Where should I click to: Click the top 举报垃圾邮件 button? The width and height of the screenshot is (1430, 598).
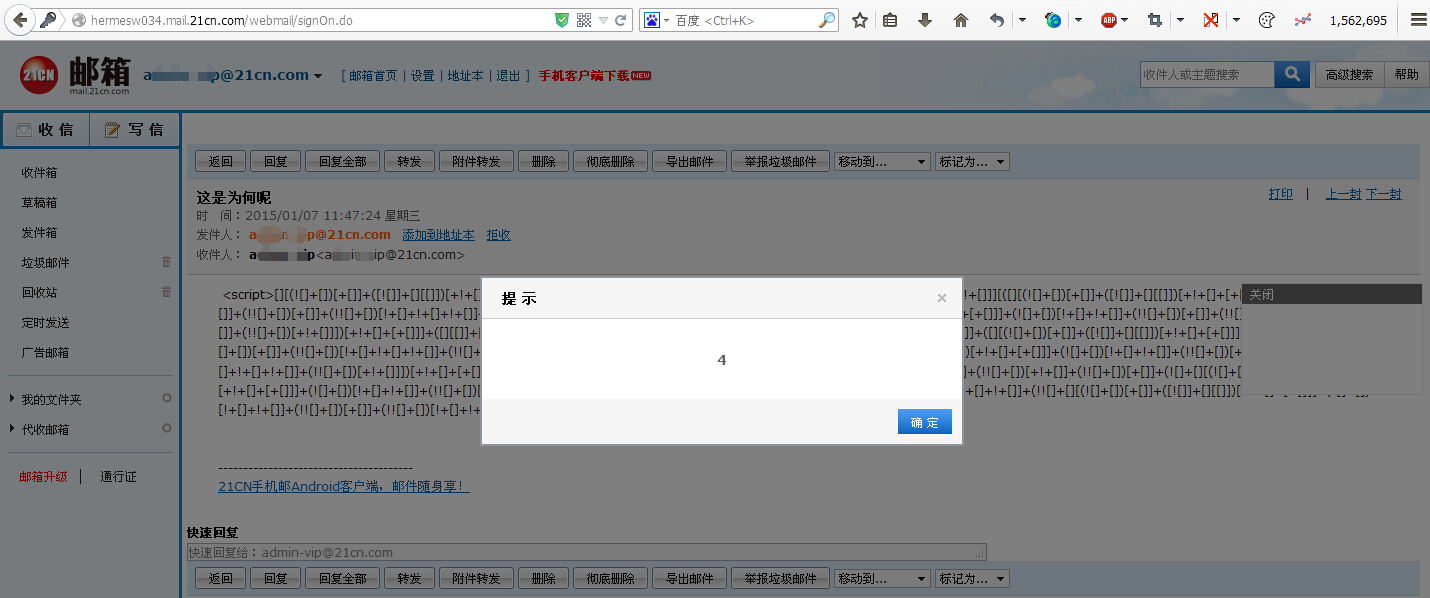click(x=781, y=162)
